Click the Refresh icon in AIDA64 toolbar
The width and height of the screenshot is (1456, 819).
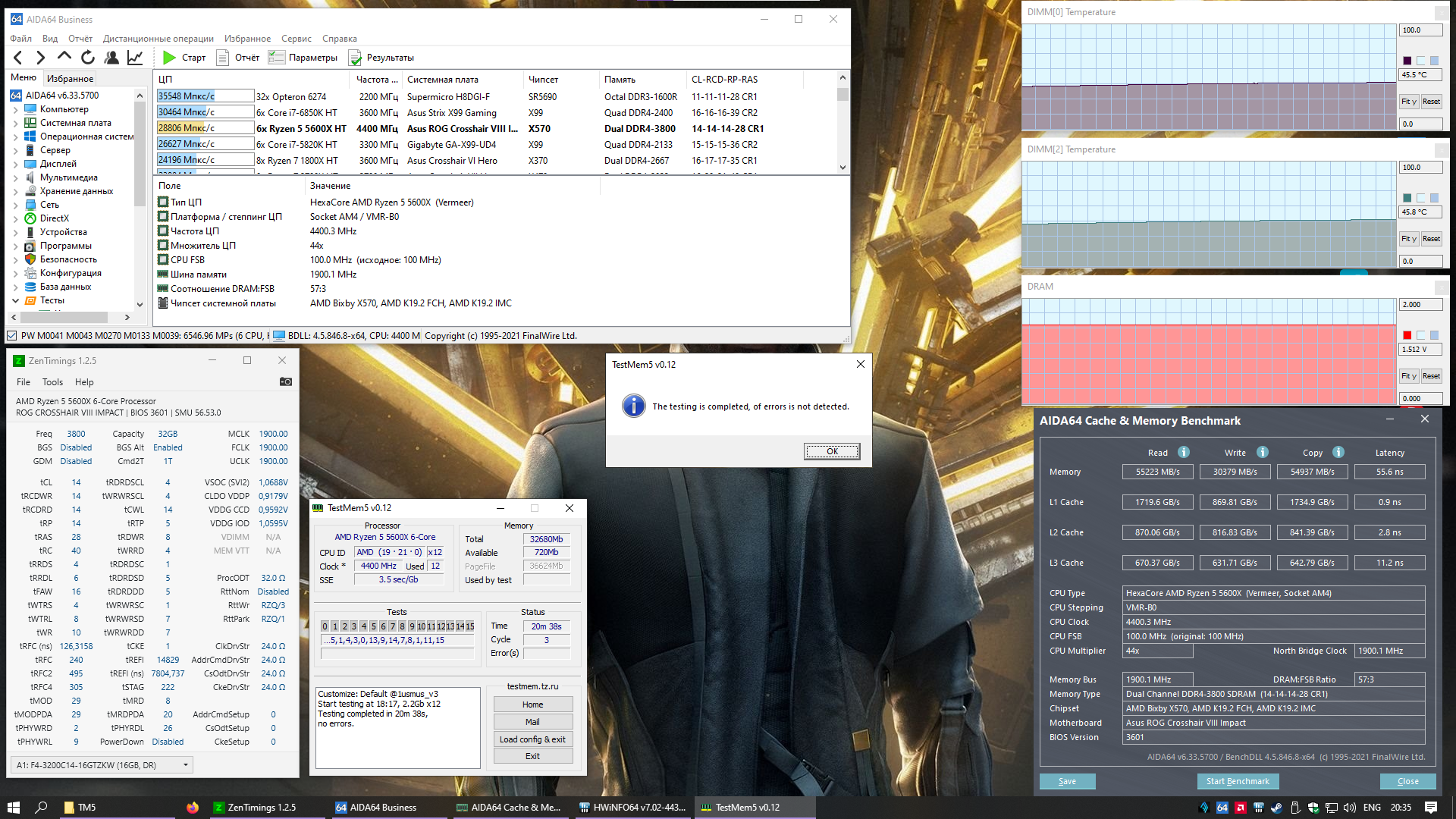pos(88,58)
